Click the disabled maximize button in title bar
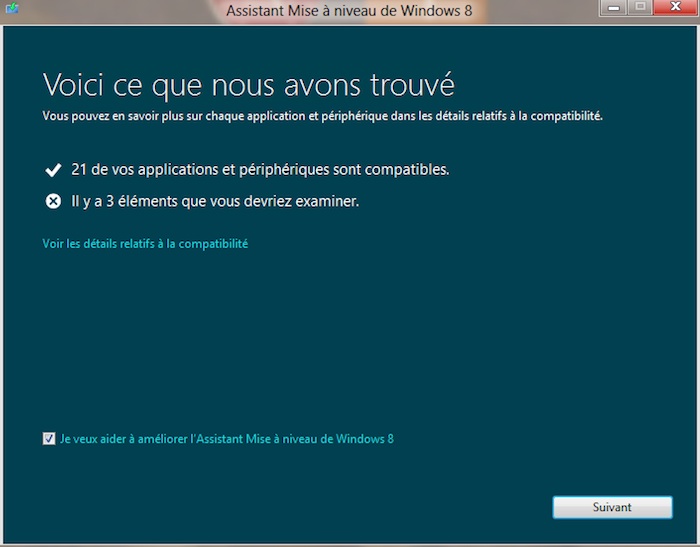 (x=641, y=8)
